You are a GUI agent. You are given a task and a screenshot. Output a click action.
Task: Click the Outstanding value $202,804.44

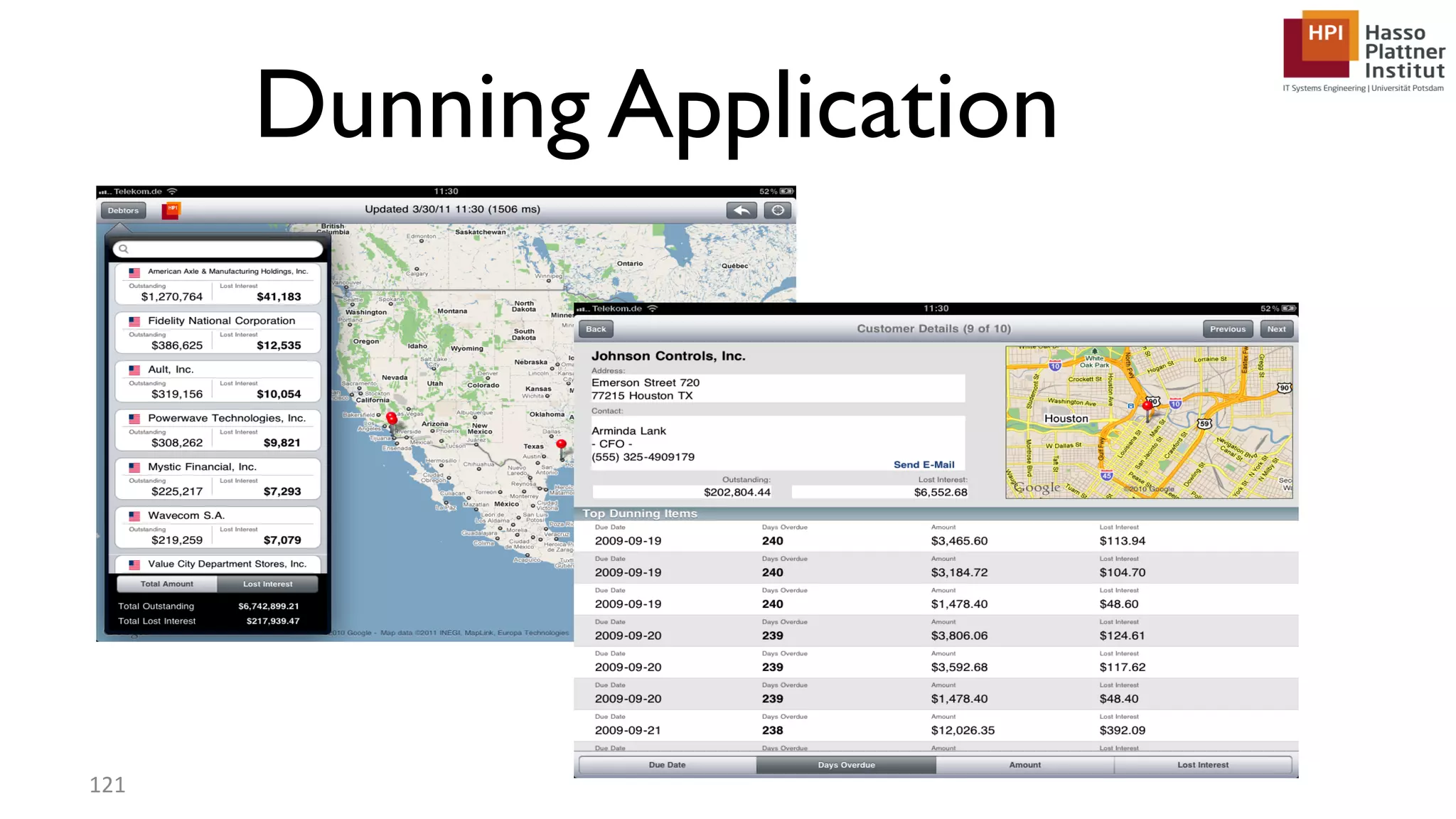tap(737, 492)
